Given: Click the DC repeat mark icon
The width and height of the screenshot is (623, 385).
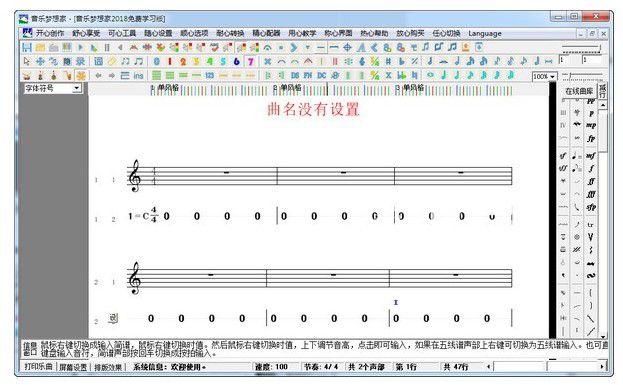Looking at the screenshot, I should pyautogui.click(x=321, y=75).
